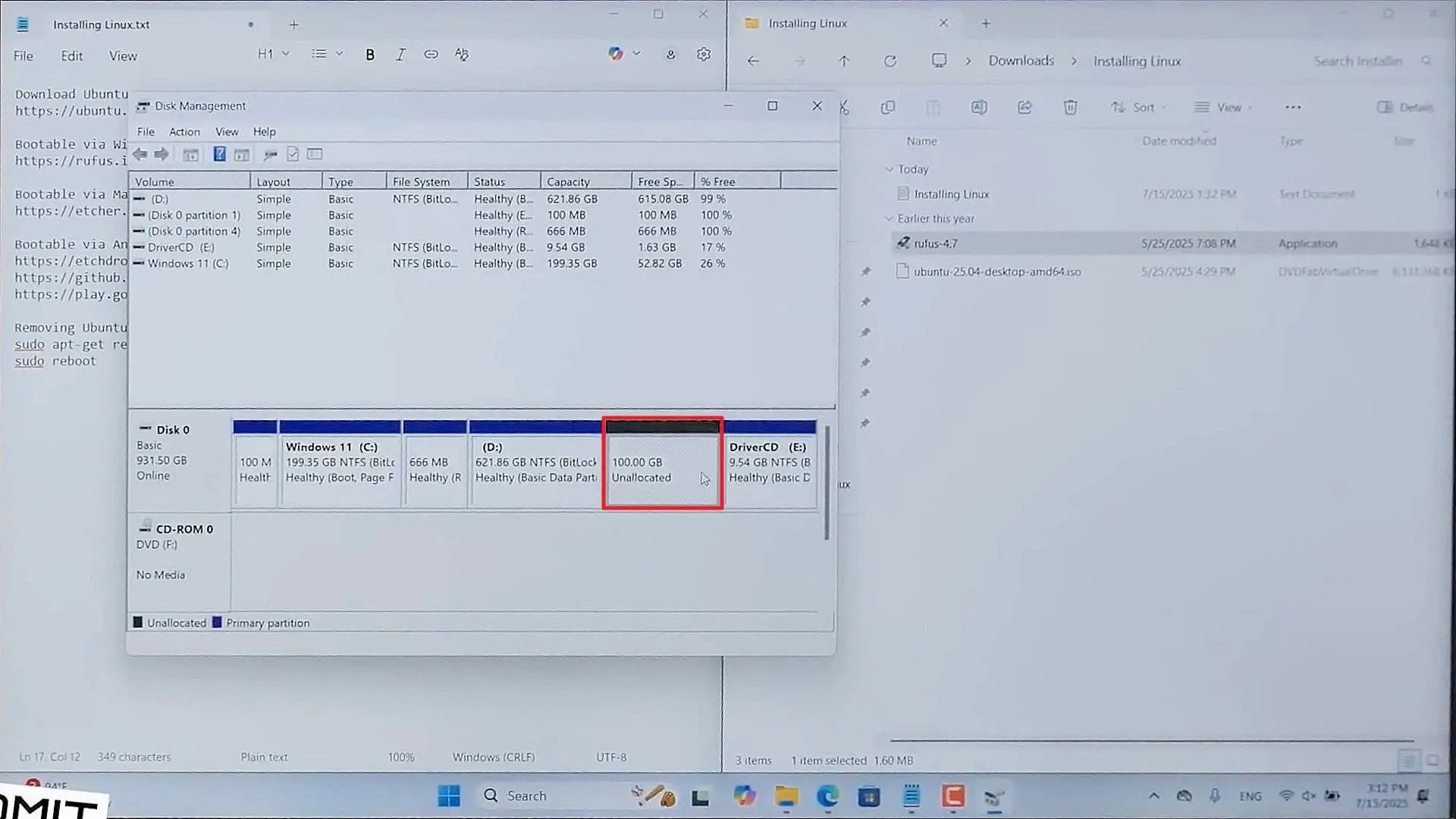The height and width of the screenshot is (819, 1456).
Task: Click the Rename icon in File Explorer toolbar
Action: click(979, 108)
